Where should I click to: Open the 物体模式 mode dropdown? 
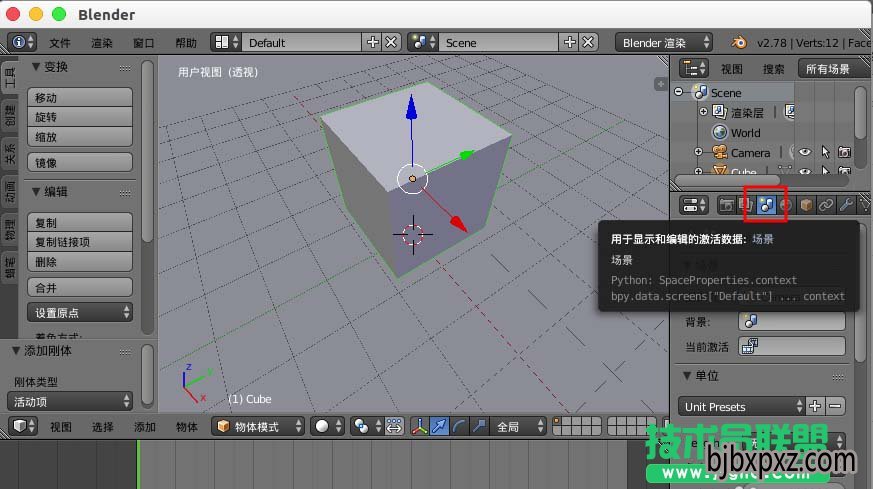[258, 427]
